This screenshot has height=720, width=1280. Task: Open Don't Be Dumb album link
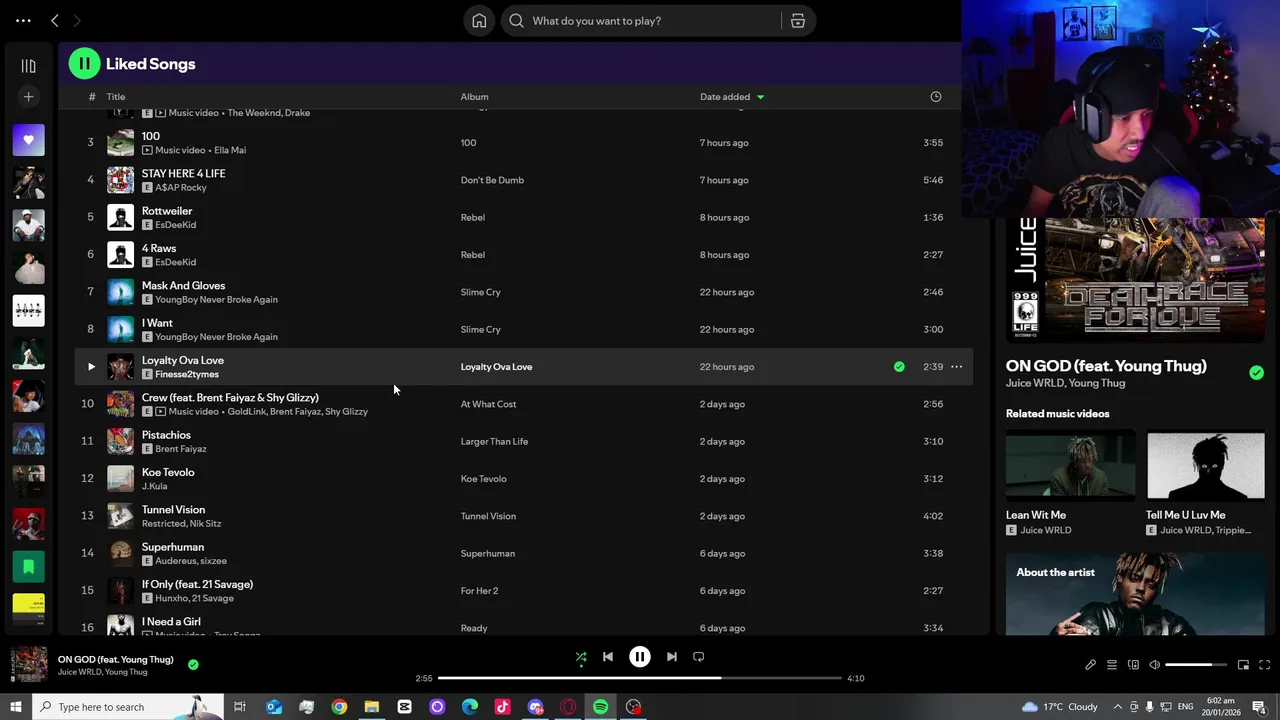pyautogui.click(x=492, y=180)
